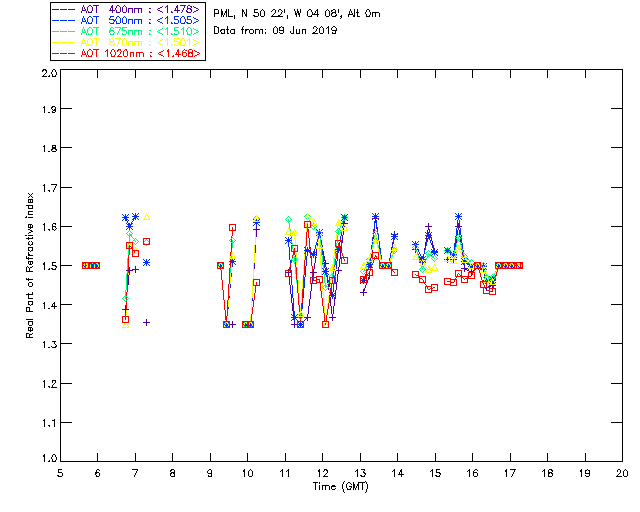
Task: Click the AOT 675nm legend entry
Action: pyautogui.click(x=127, y=31)
